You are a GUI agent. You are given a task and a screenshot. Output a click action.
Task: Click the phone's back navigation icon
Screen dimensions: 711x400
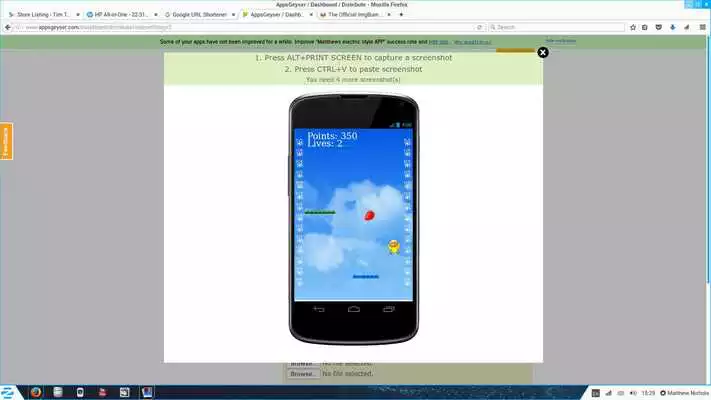319,309
